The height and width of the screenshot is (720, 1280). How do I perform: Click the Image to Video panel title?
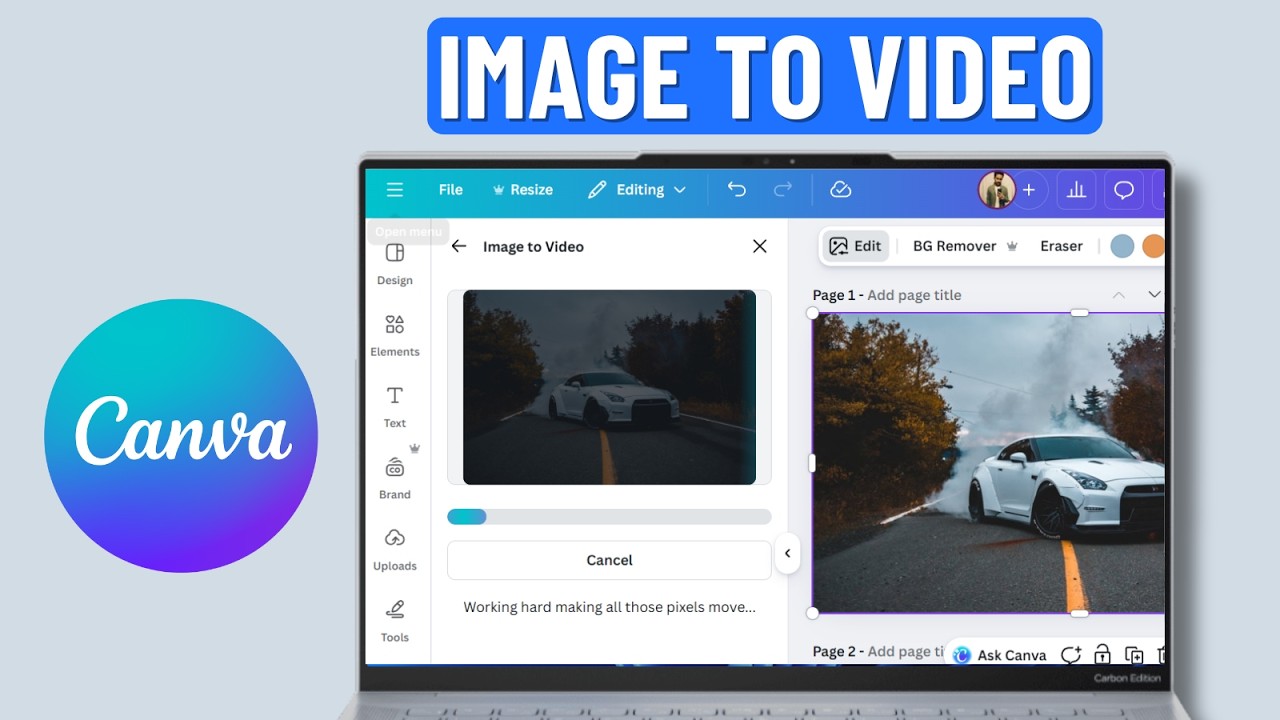[x=533, y=246]
